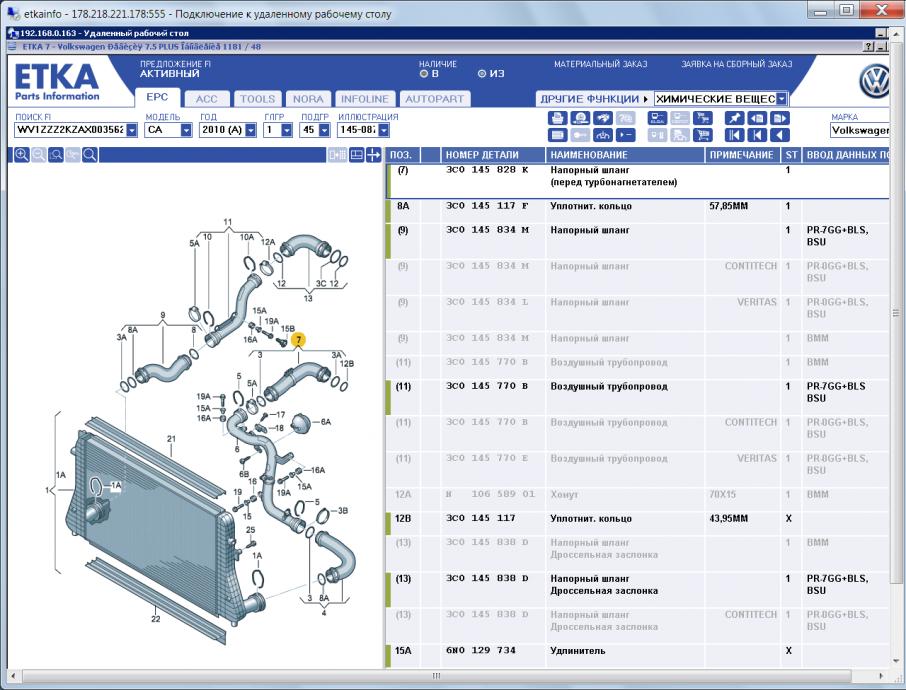Click the pushpin icon in toolbar
This screenshot has height=690, width=906.
coord(734,118)
